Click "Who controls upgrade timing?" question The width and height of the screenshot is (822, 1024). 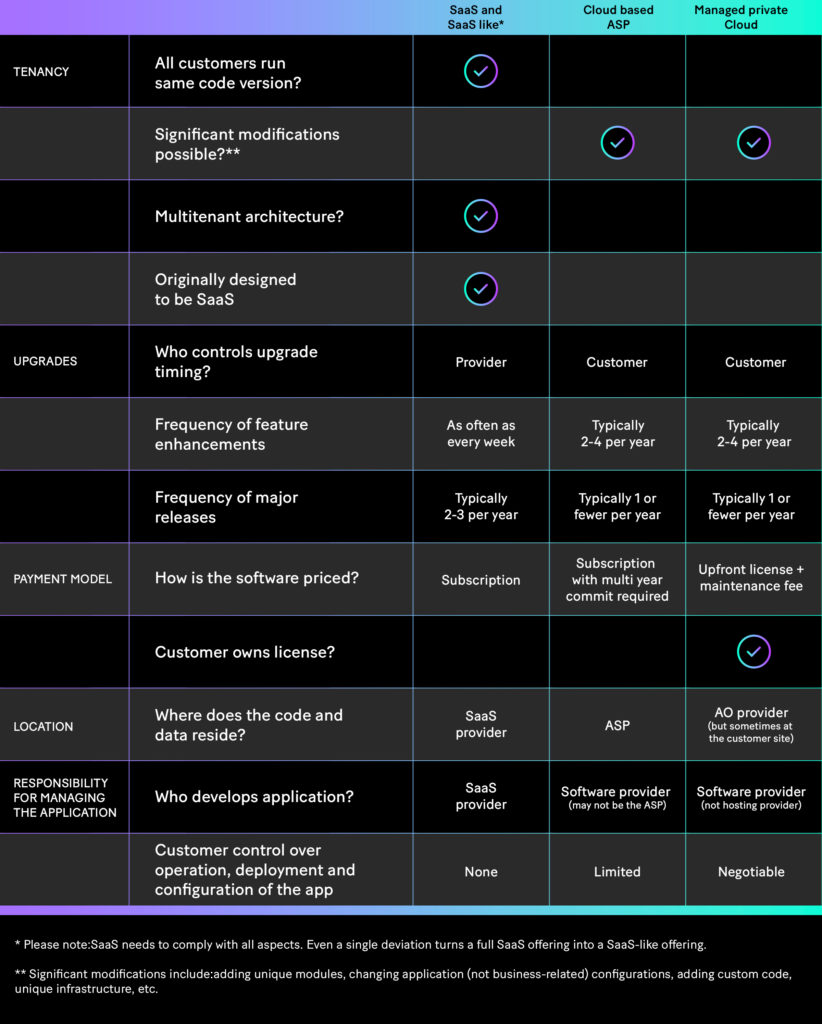point(236,361)
